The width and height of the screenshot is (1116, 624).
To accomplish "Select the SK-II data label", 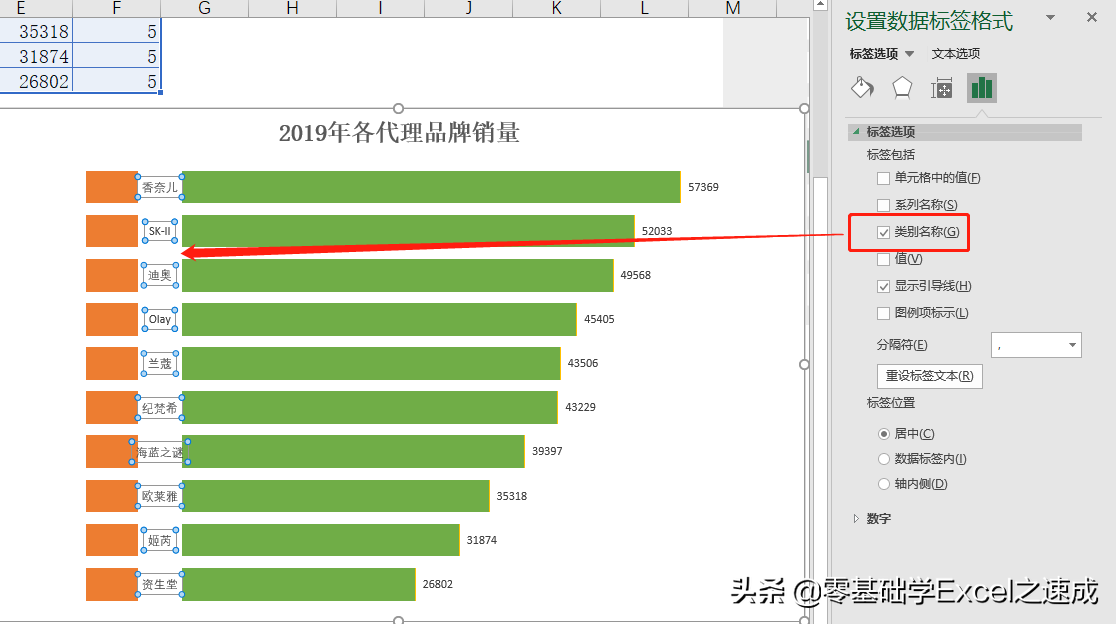I will [x=159, y=231].
